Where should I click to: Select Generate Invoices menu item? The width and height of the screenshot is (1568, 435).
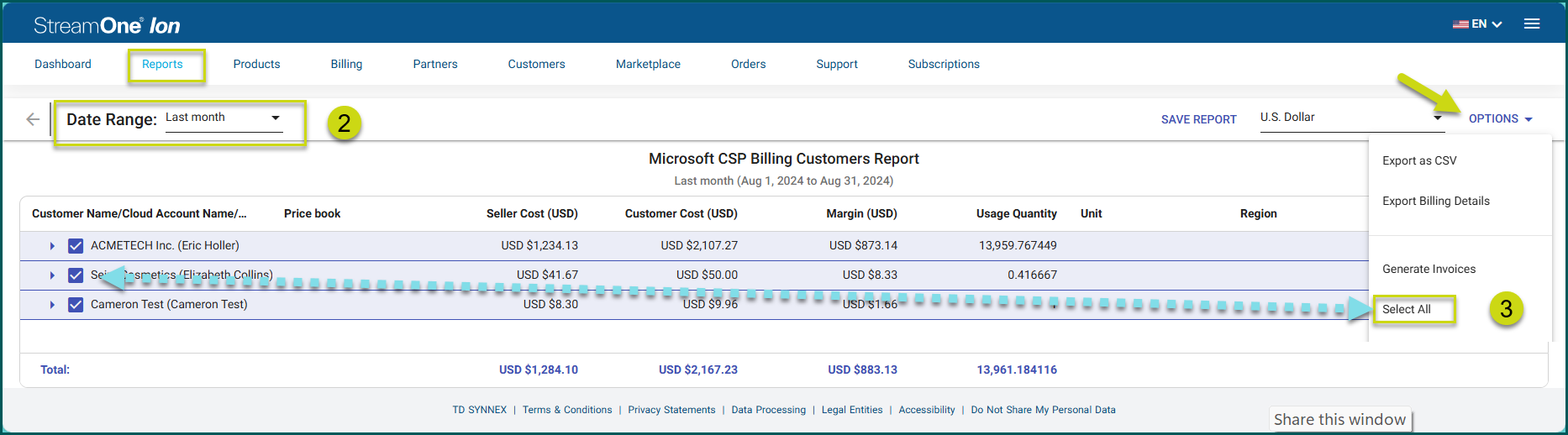tap(1429, 269)
